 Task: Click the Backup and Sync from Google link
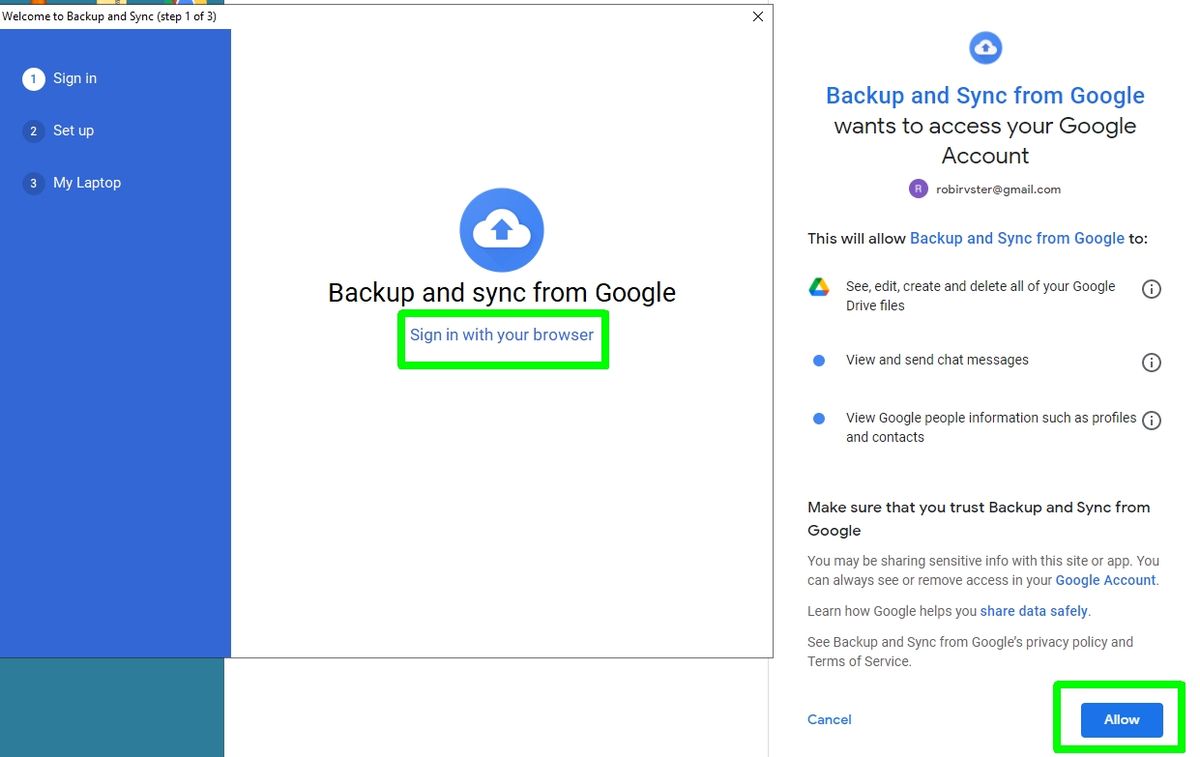[1017, 238]
